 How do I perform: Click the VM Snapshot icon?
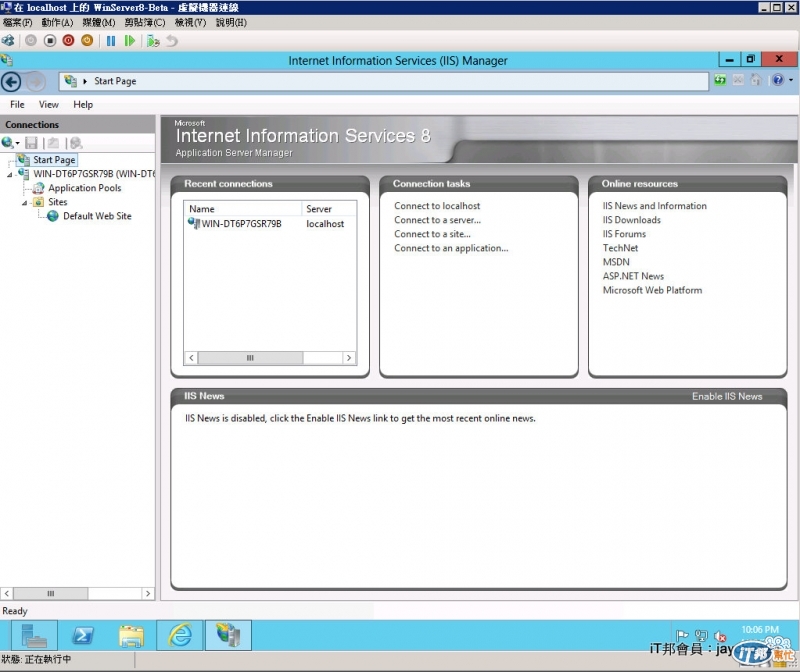point(153,41)
